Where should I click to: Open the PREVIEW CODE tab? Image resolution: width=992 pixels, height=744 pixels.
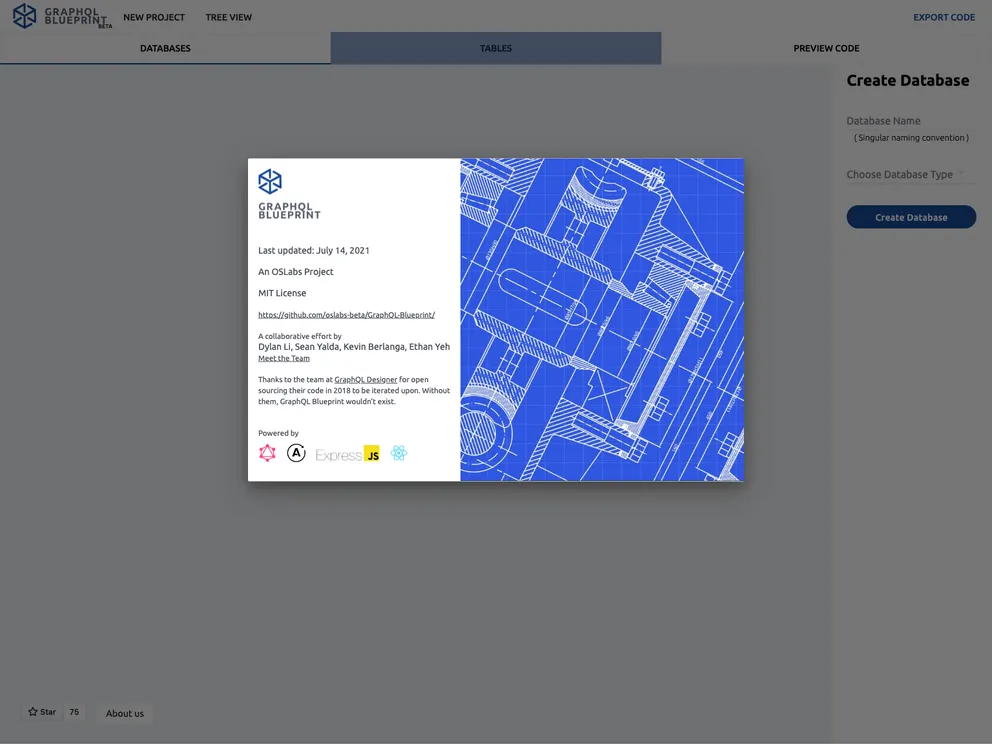[x=826, y=47]
